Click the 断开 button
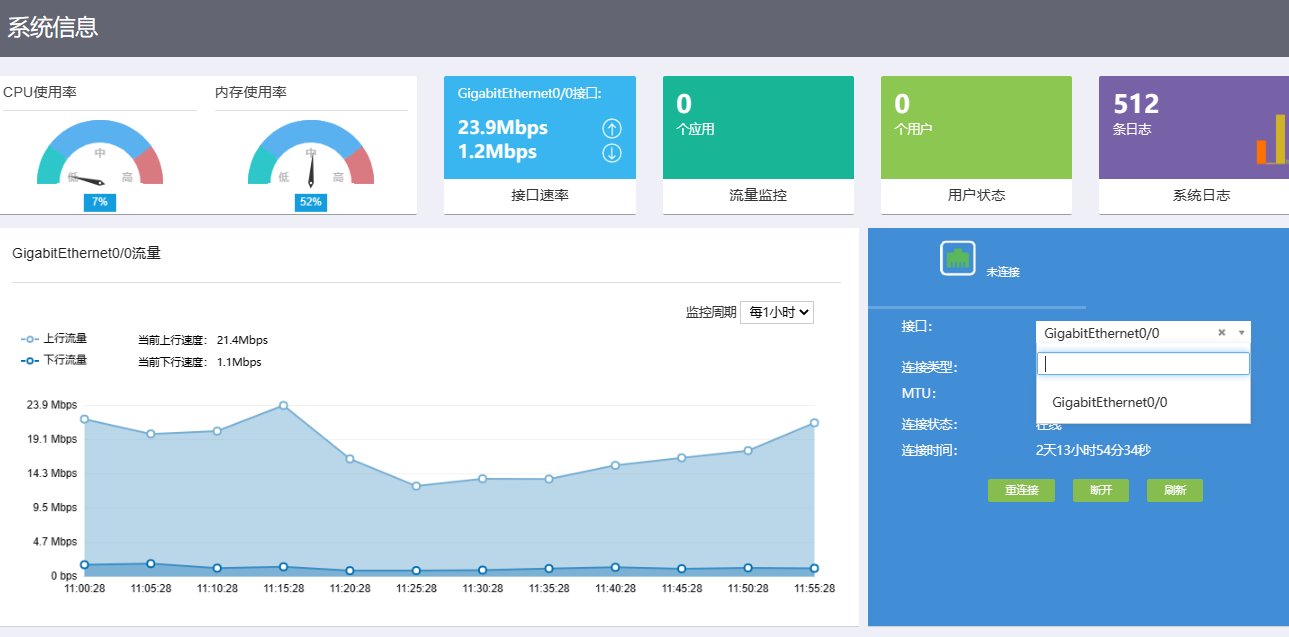Viewport: 1289px width, 637px height. coord(1101,491)
